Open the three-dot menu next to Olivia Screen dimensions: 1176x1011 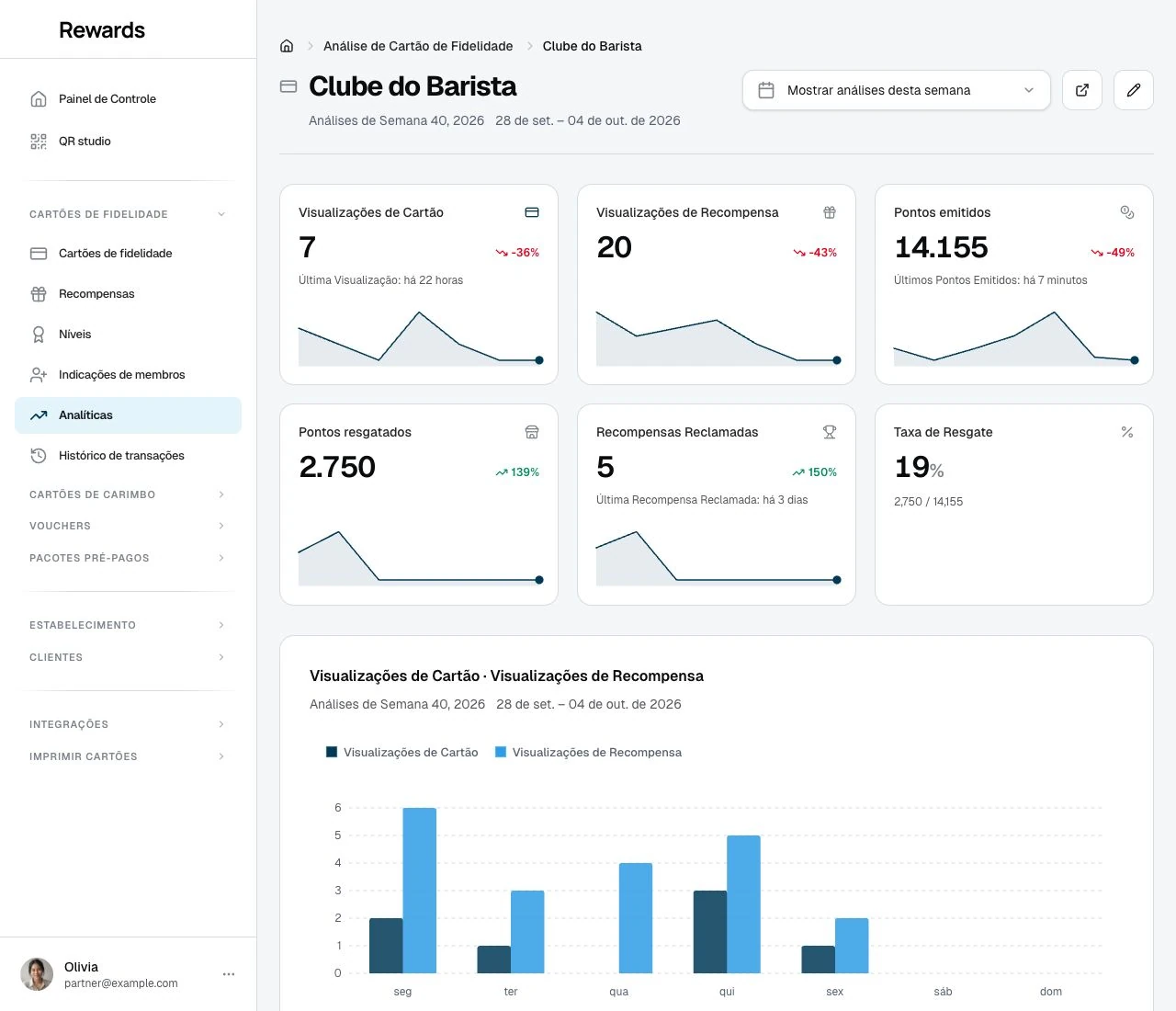(x=229, y=974)
